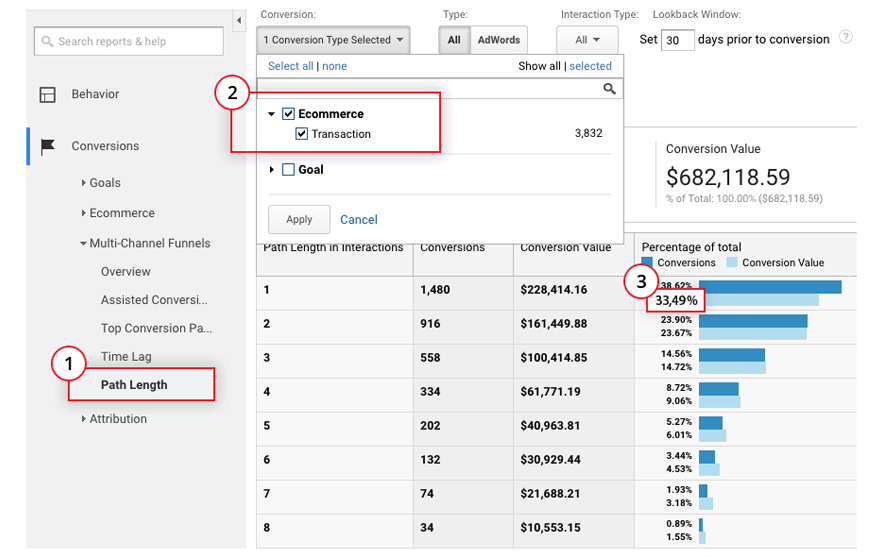This screenshot has width=883, height=557.
Task: Click the 132 conversions cell
Action: 430,460
